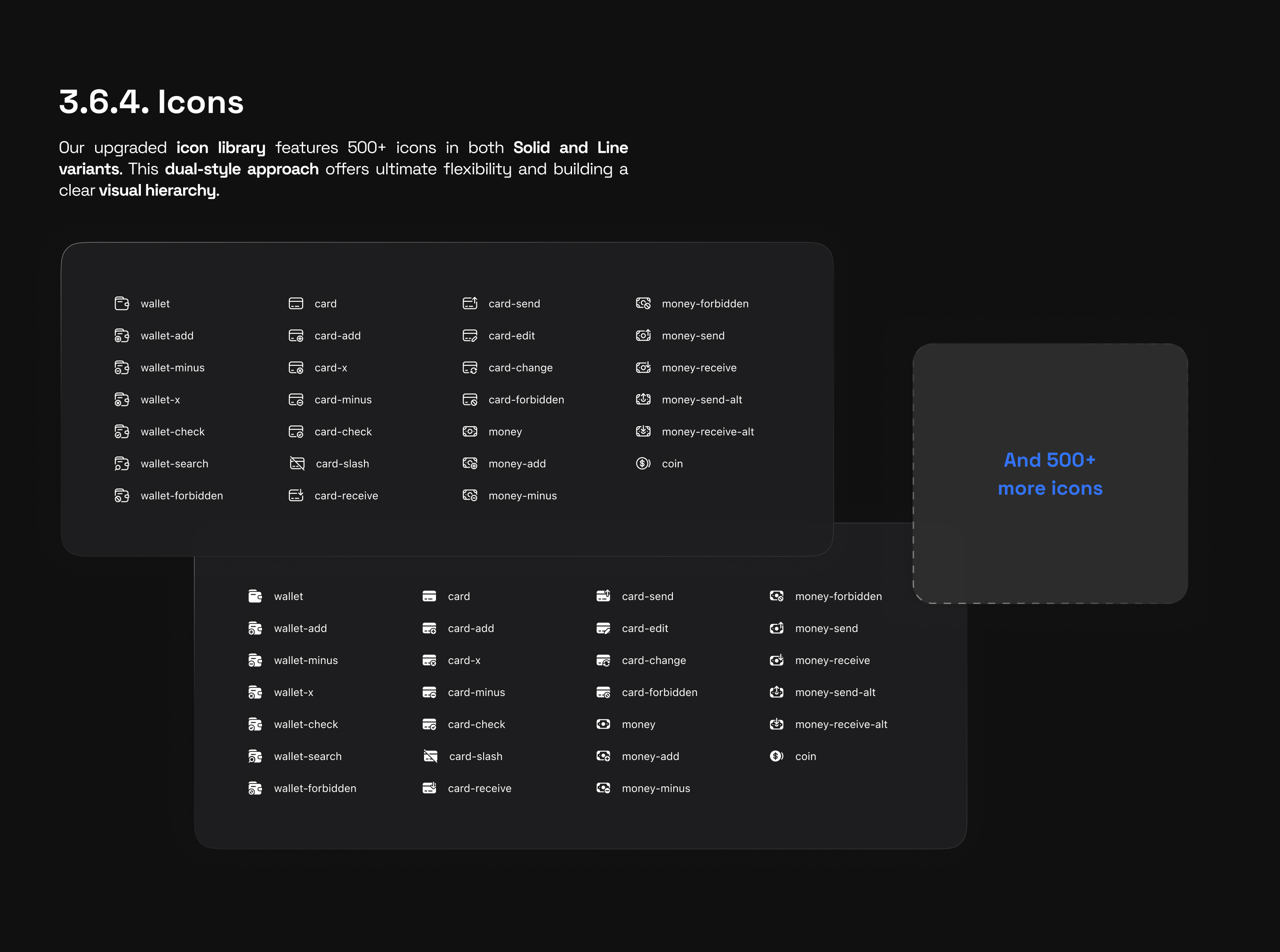
Task: Click the solid 'wallet-check' label
Action: click(305, 724)
